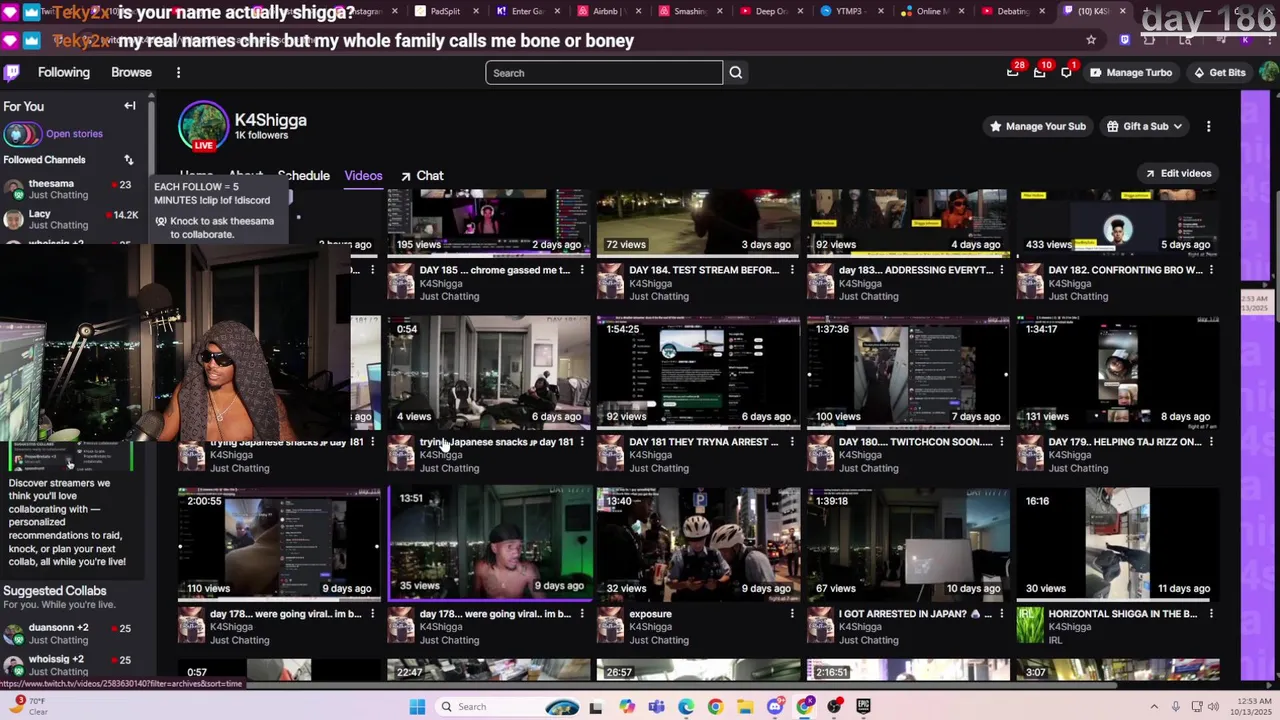
Task: Open the Twitch extension in Chrome toolbar
Action: click(x=1125, y=40)
